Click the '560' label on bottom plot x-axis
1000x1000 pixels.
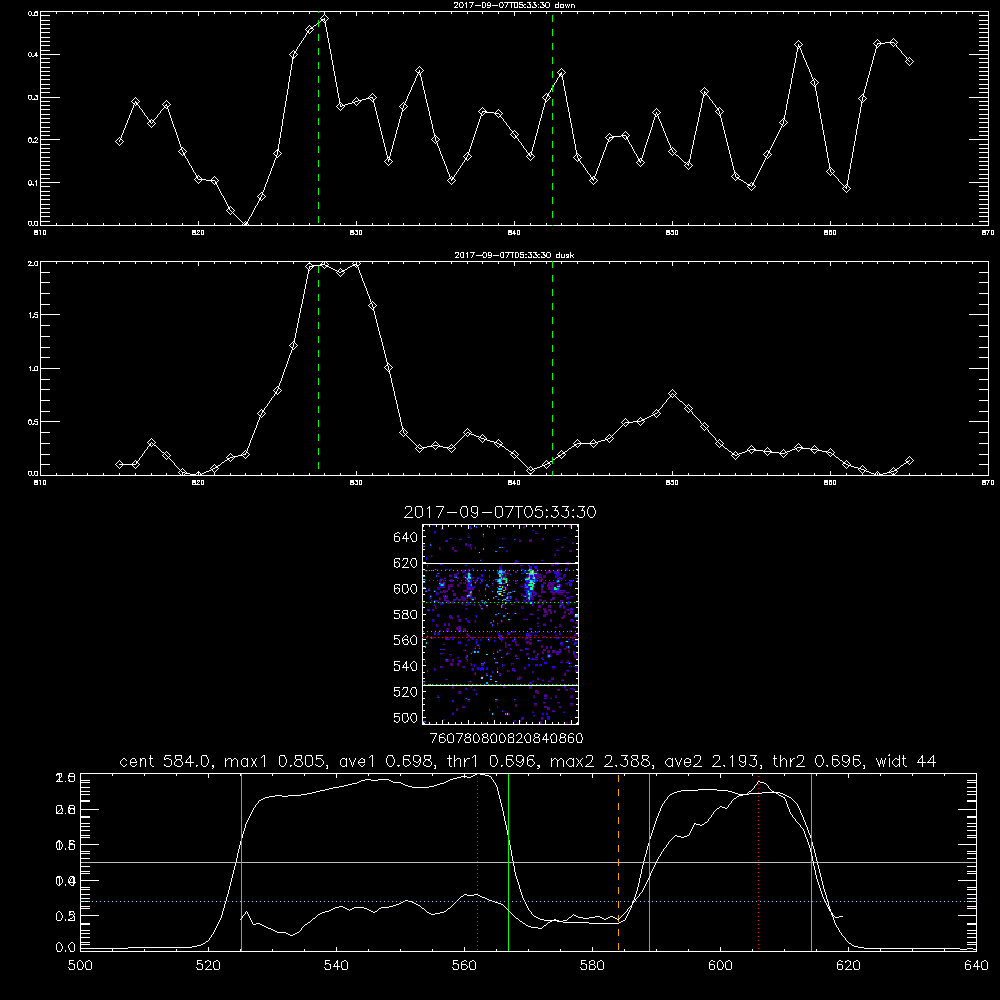pos(464,966)
